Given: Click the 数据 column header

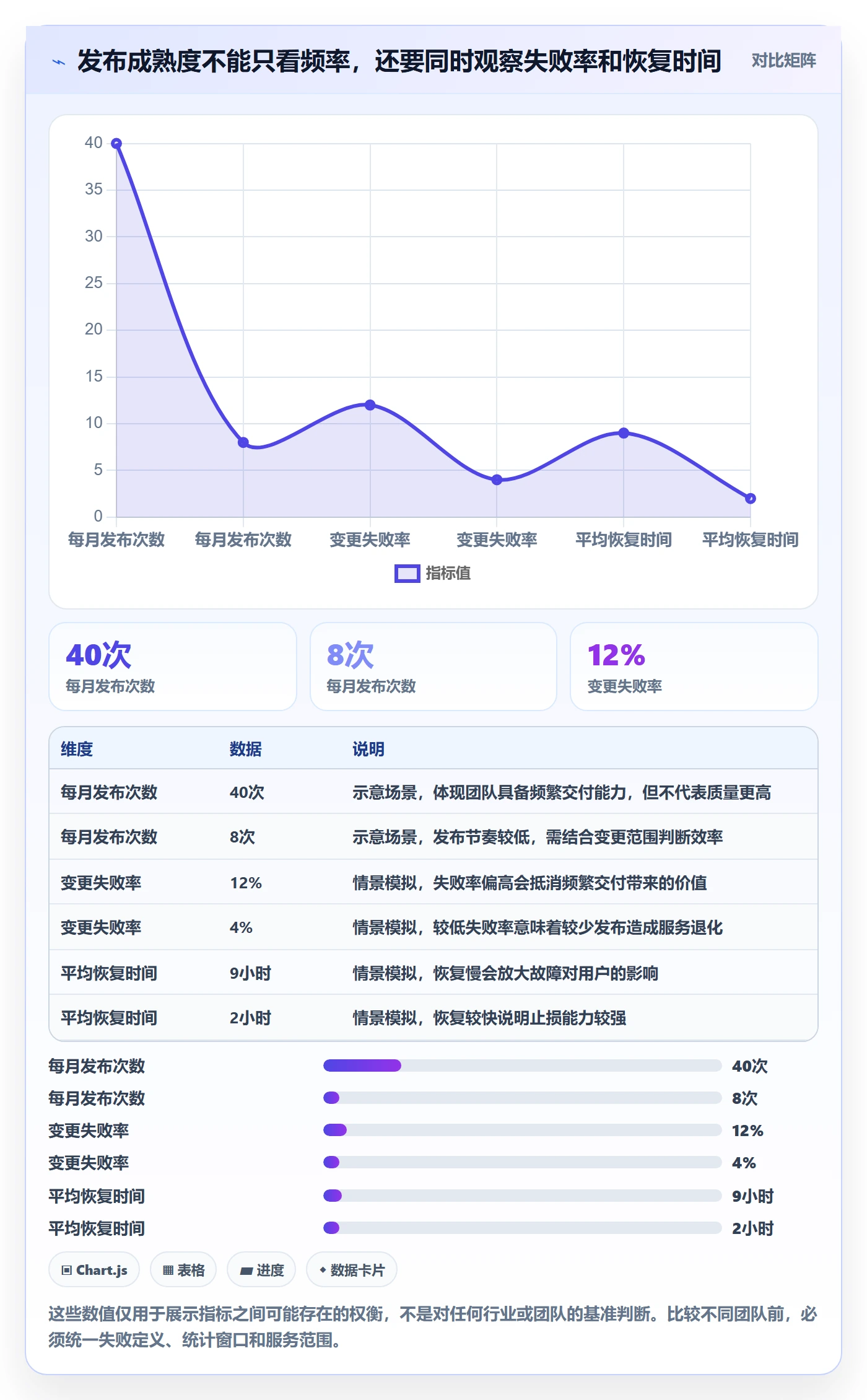Looking at the screenshot, I should (x=245, y=749).
